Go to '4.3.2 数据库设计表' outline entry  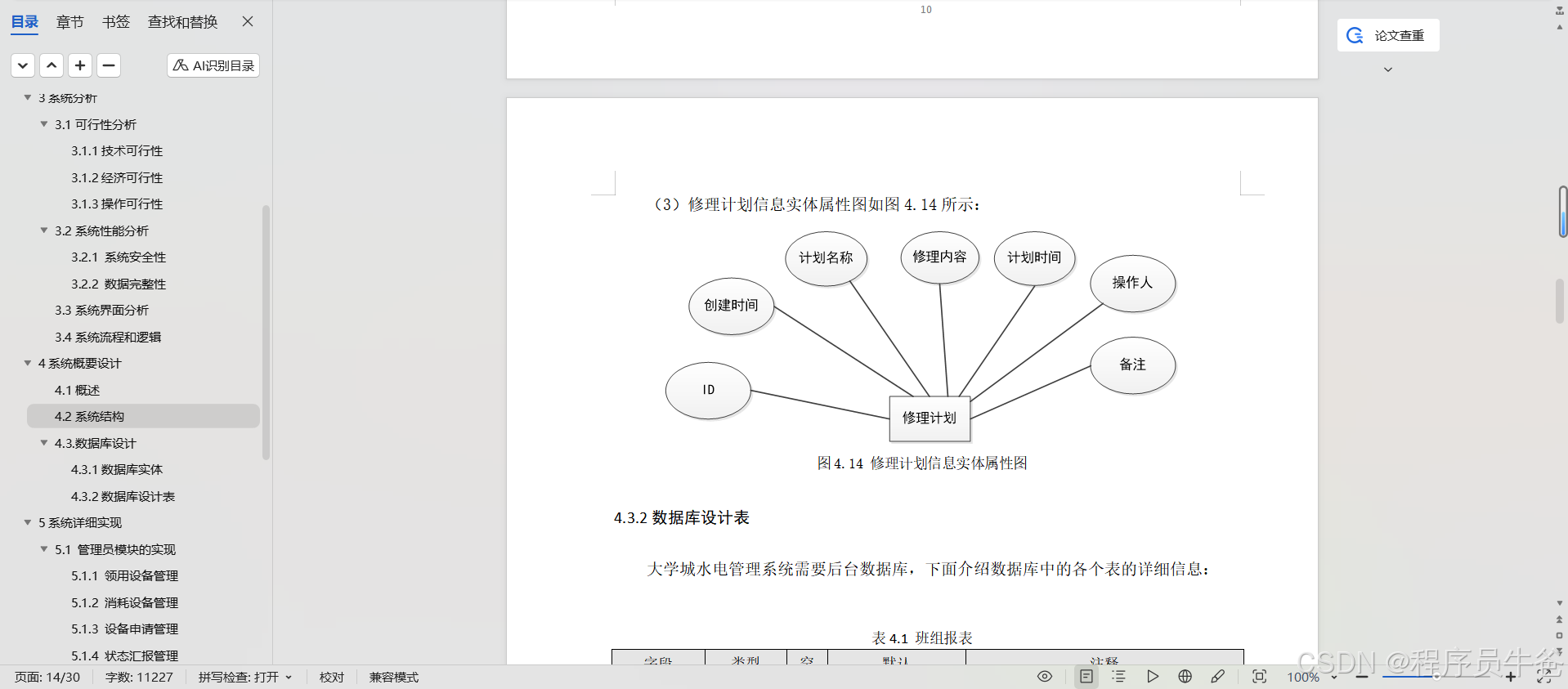(x=123, y=496)
